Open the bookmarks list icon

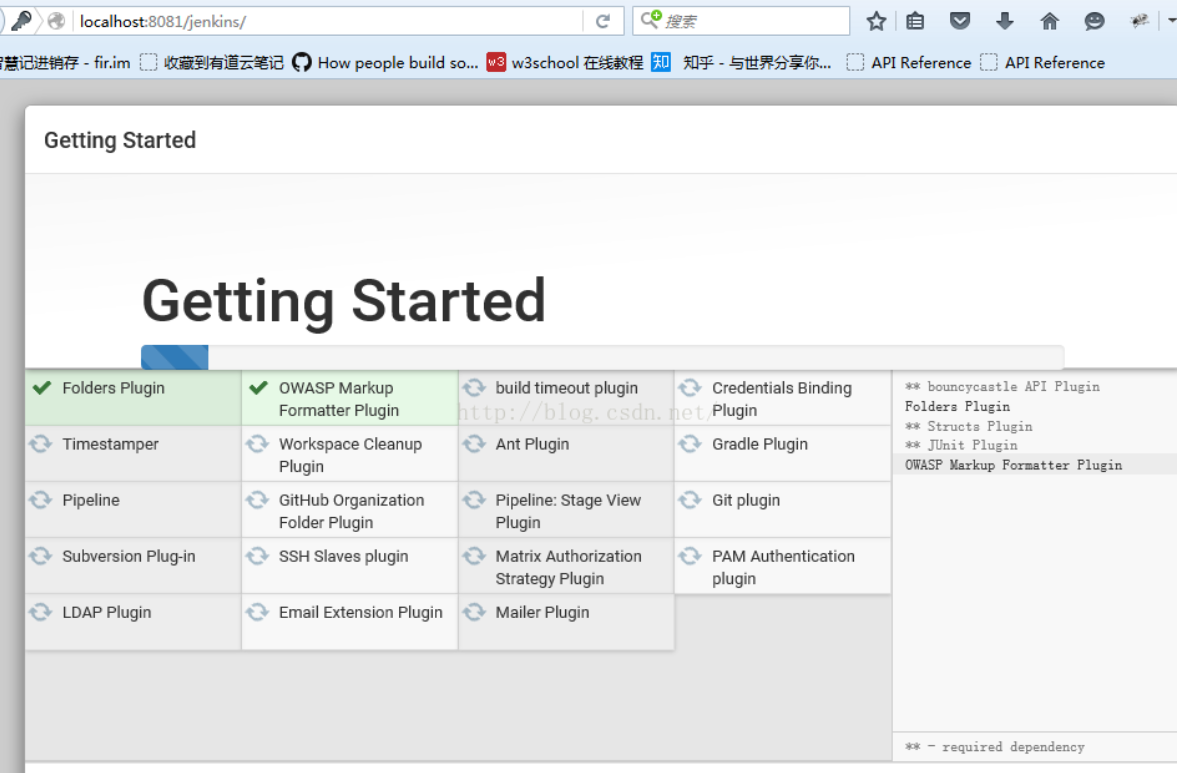[915, 21]
